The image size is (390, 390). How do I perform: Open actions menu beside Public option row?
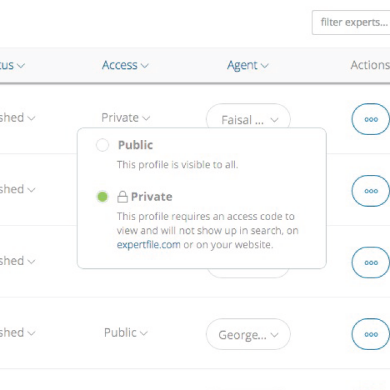(x=371, y=191)
